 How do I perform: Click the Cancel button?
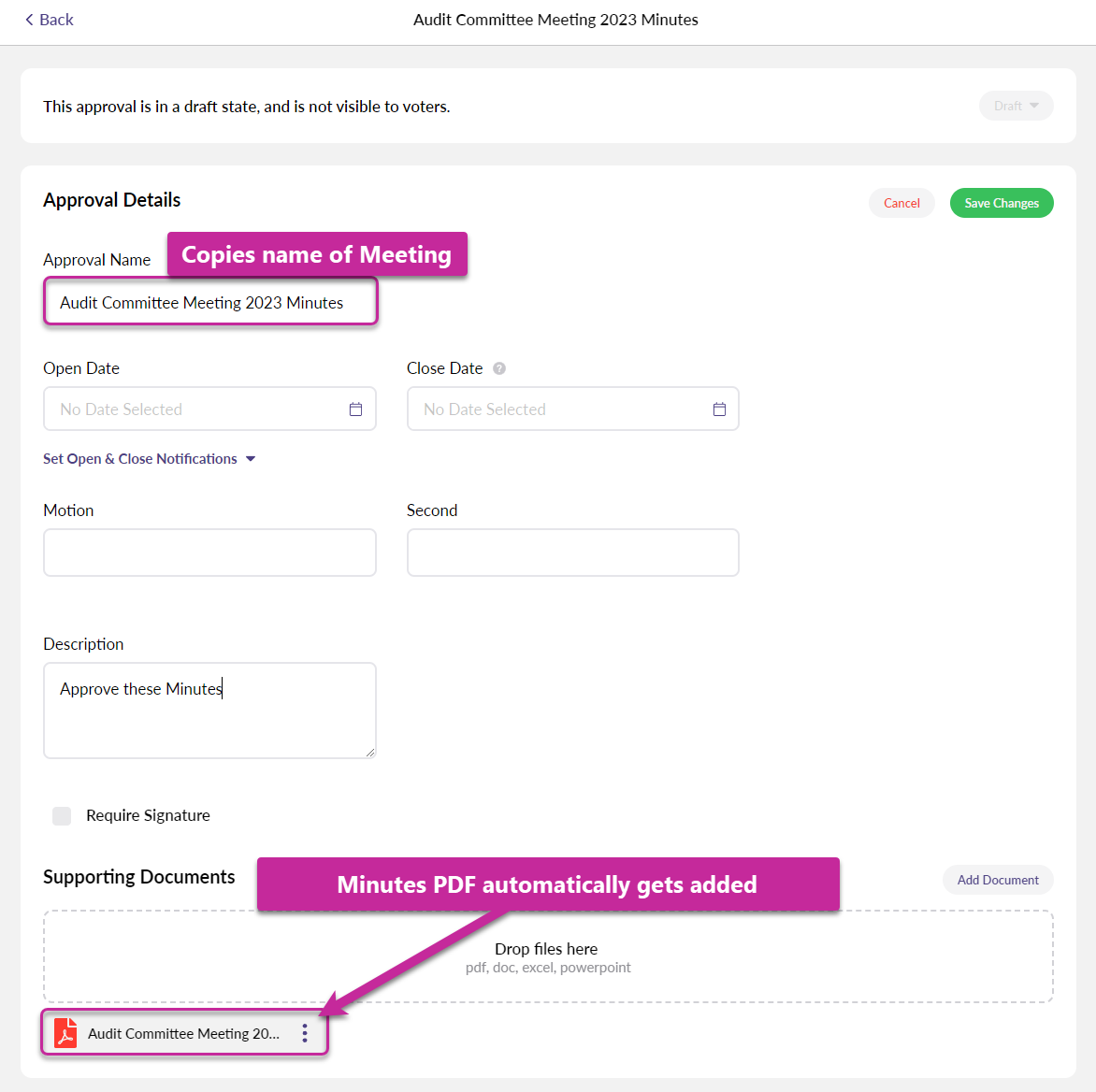(x=901, y=203)
